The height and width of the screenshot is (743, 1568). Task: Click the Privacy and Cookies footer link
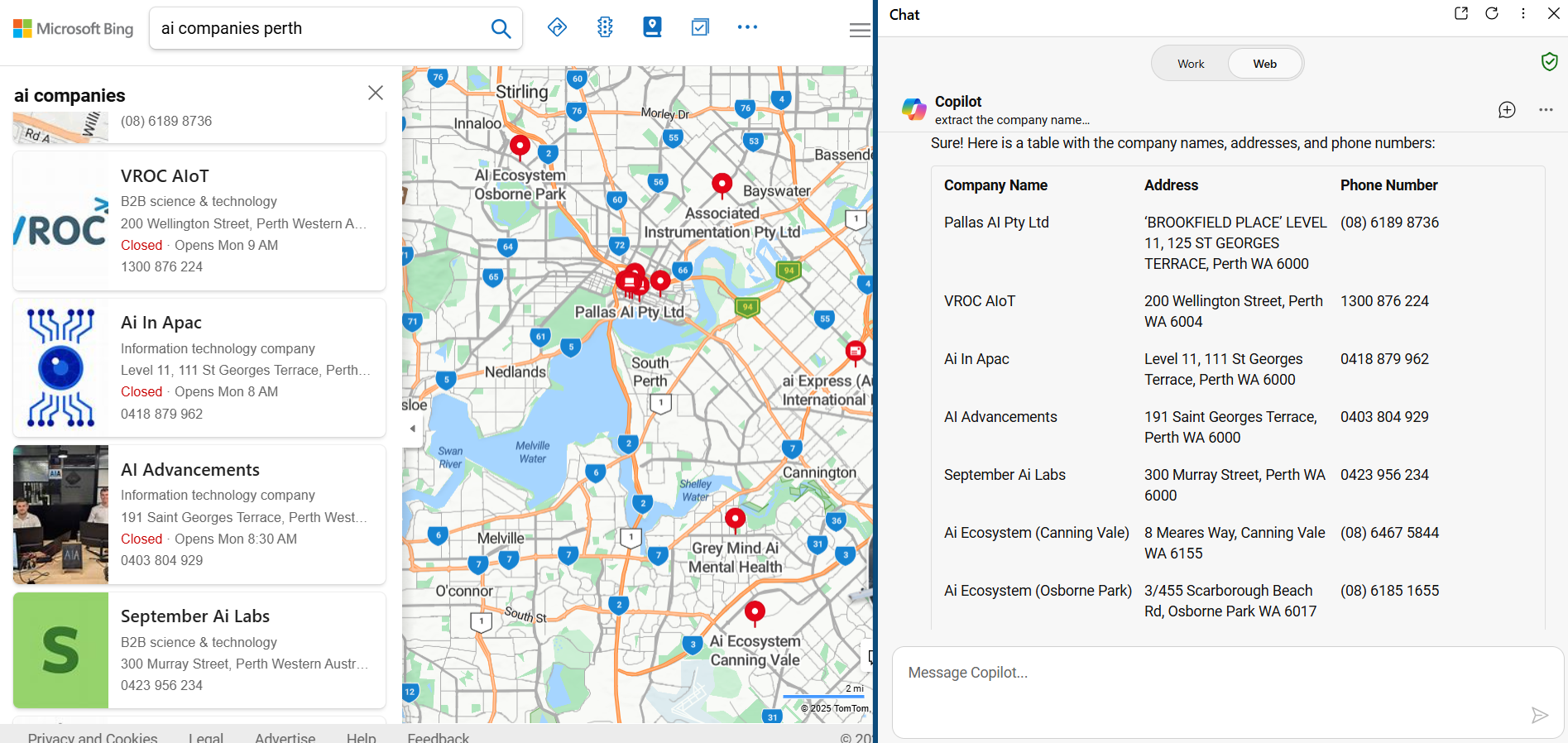93,737
